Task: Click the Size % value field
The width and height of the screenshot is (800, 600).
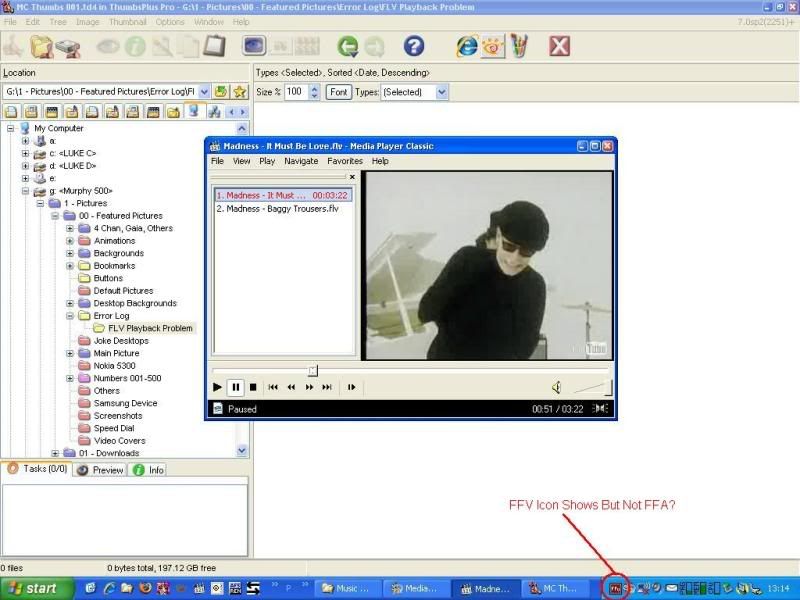Action: click(x=296, y=92)
